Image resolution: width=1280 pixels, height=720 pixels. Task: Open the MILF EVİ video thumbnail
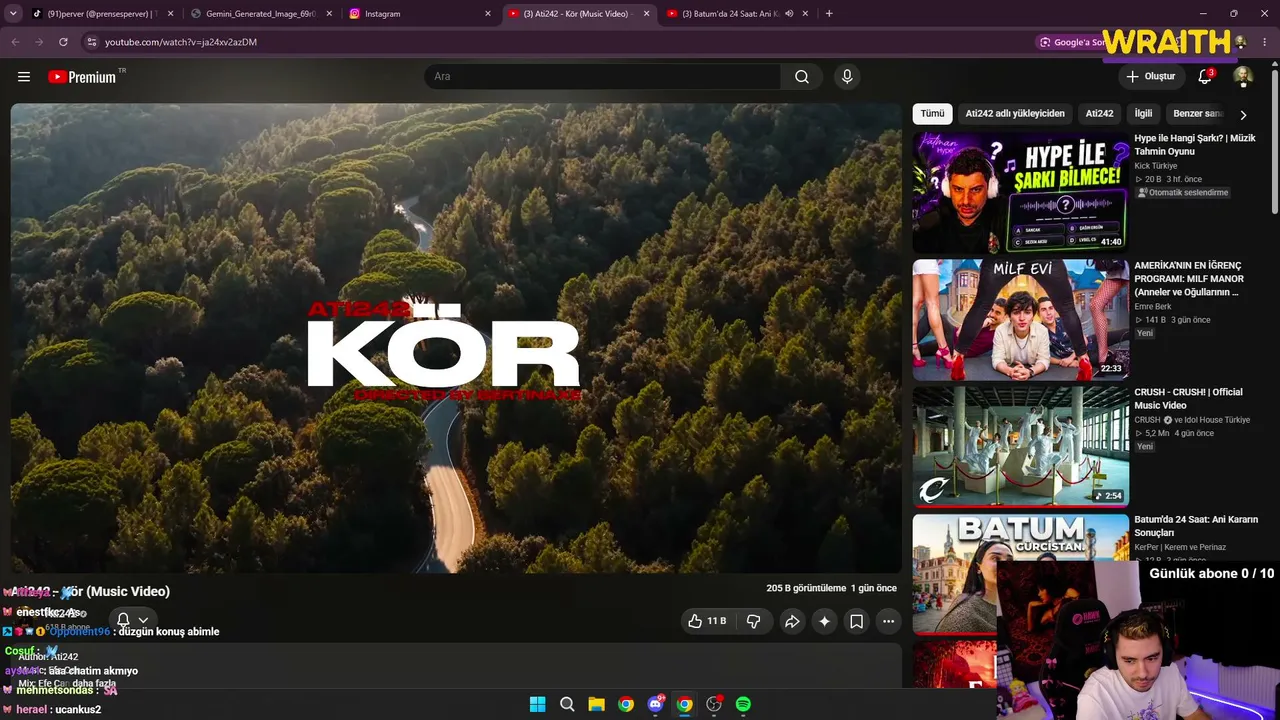pyautogui.click(x=1020, y=320)
